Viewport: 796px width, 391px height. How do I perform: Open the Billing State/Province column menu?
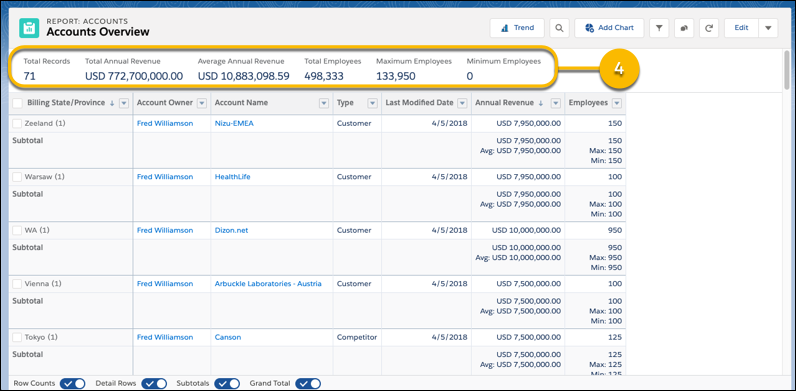point(123,103)
